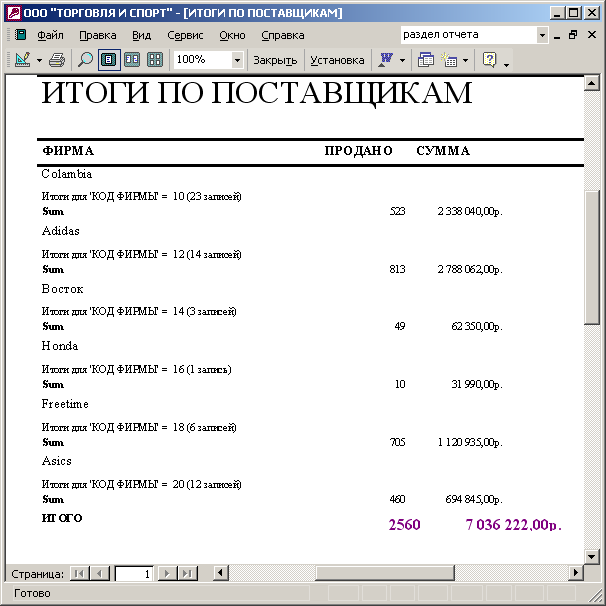The image size is (606, 606).
Task: Switch to Two Pages view
Action: (132, 60)
